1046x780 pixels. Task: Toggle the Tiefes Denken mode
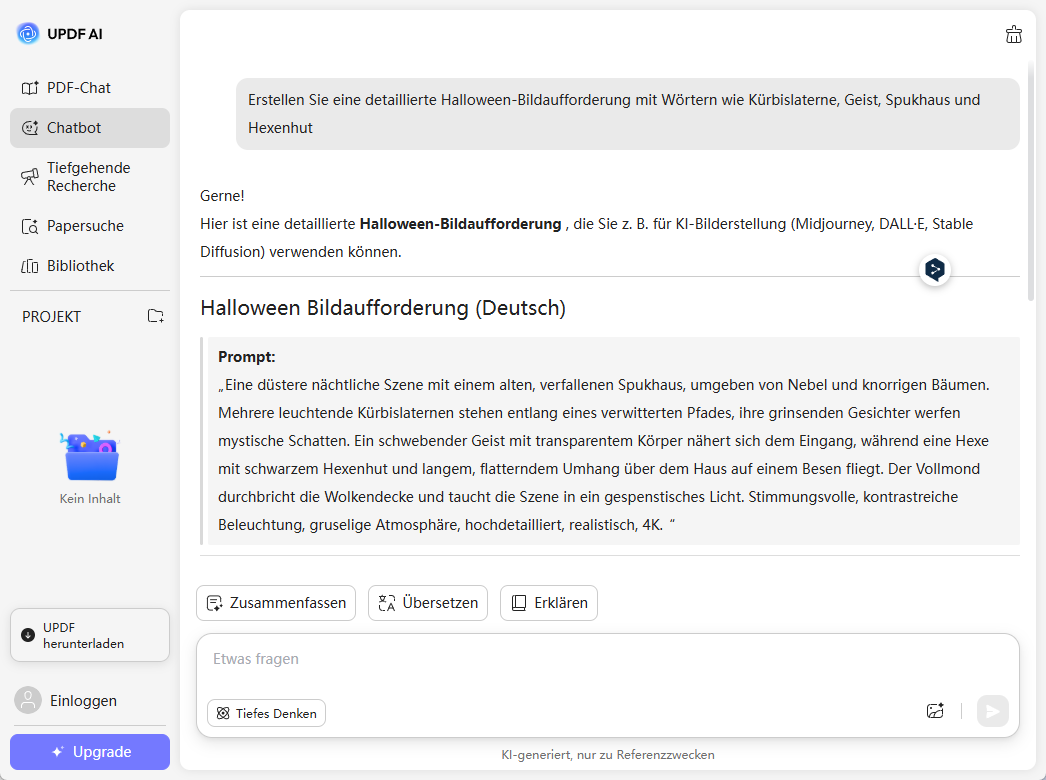tap(265, 713)
